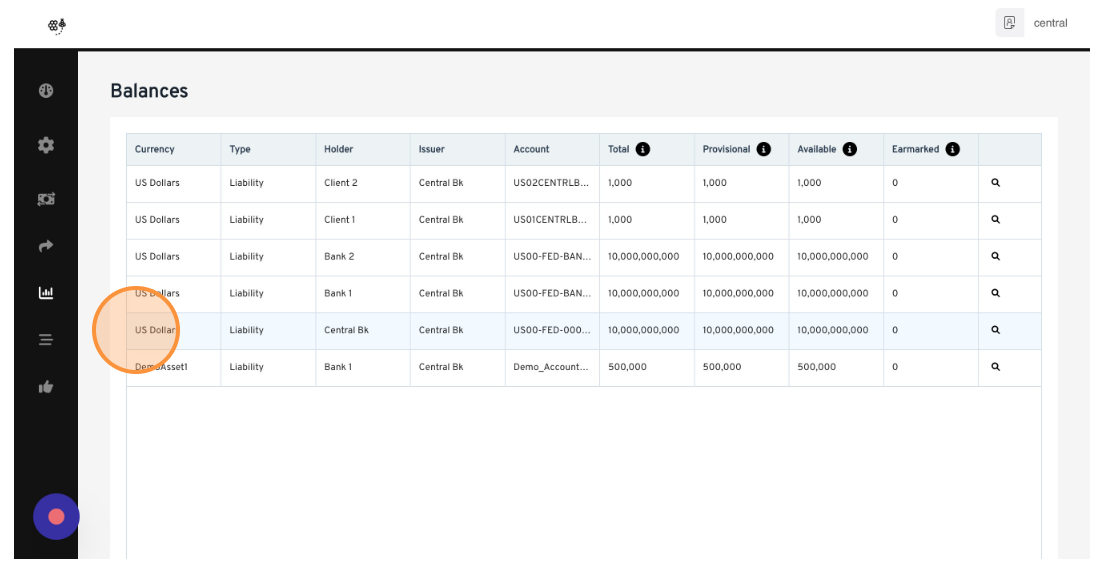Click the Total column header label
The height and width of the screenshot is (576, 1118).
[619, 149]
